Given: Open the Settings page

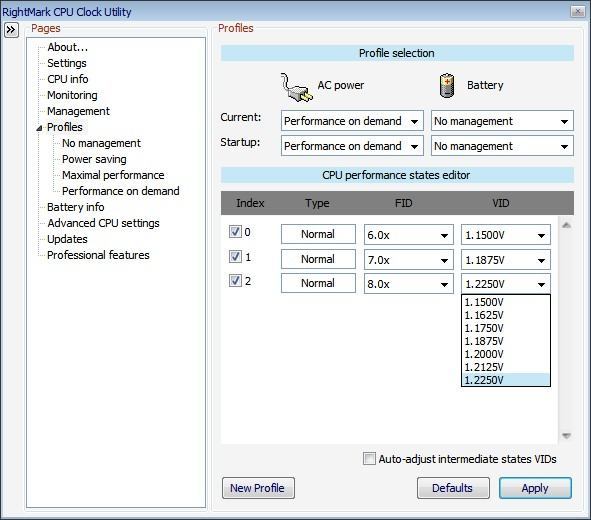Looking at the screenshot, I should tap(67, 63).
